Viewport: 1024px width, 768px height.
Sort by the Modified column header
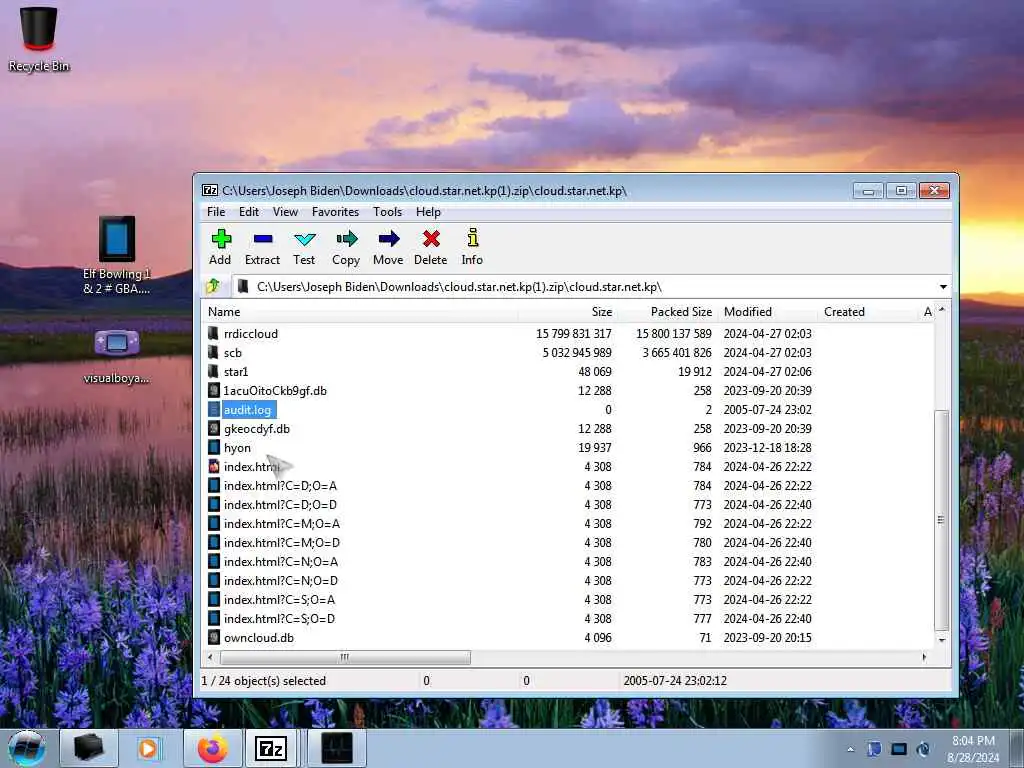[x=767, y=312]
